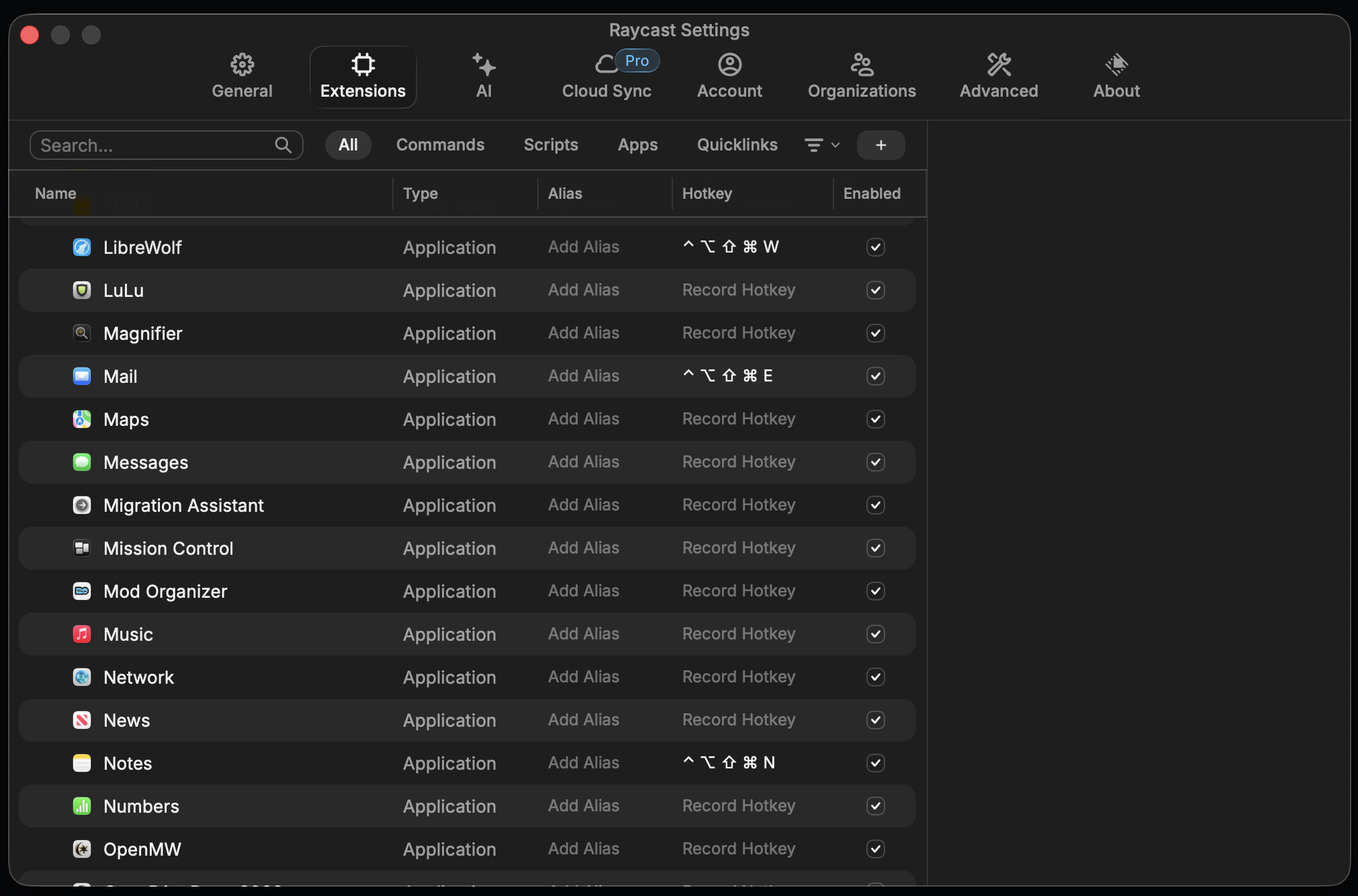Click the Messages bubble icon

(x=82, y=462)
